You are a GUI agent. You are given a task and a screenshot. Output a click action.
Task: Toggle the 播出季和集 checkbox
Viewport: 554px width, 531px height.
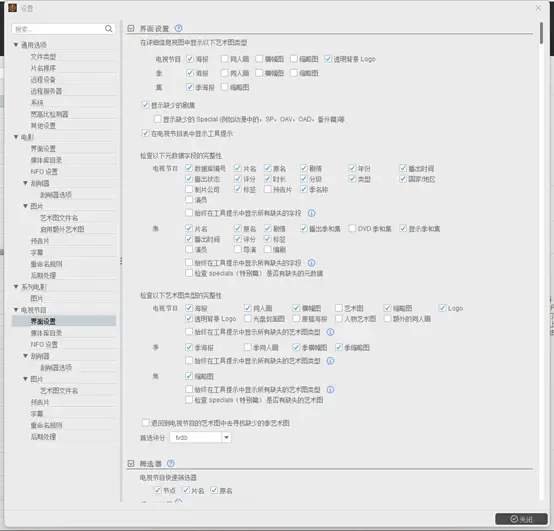[303, 229]
